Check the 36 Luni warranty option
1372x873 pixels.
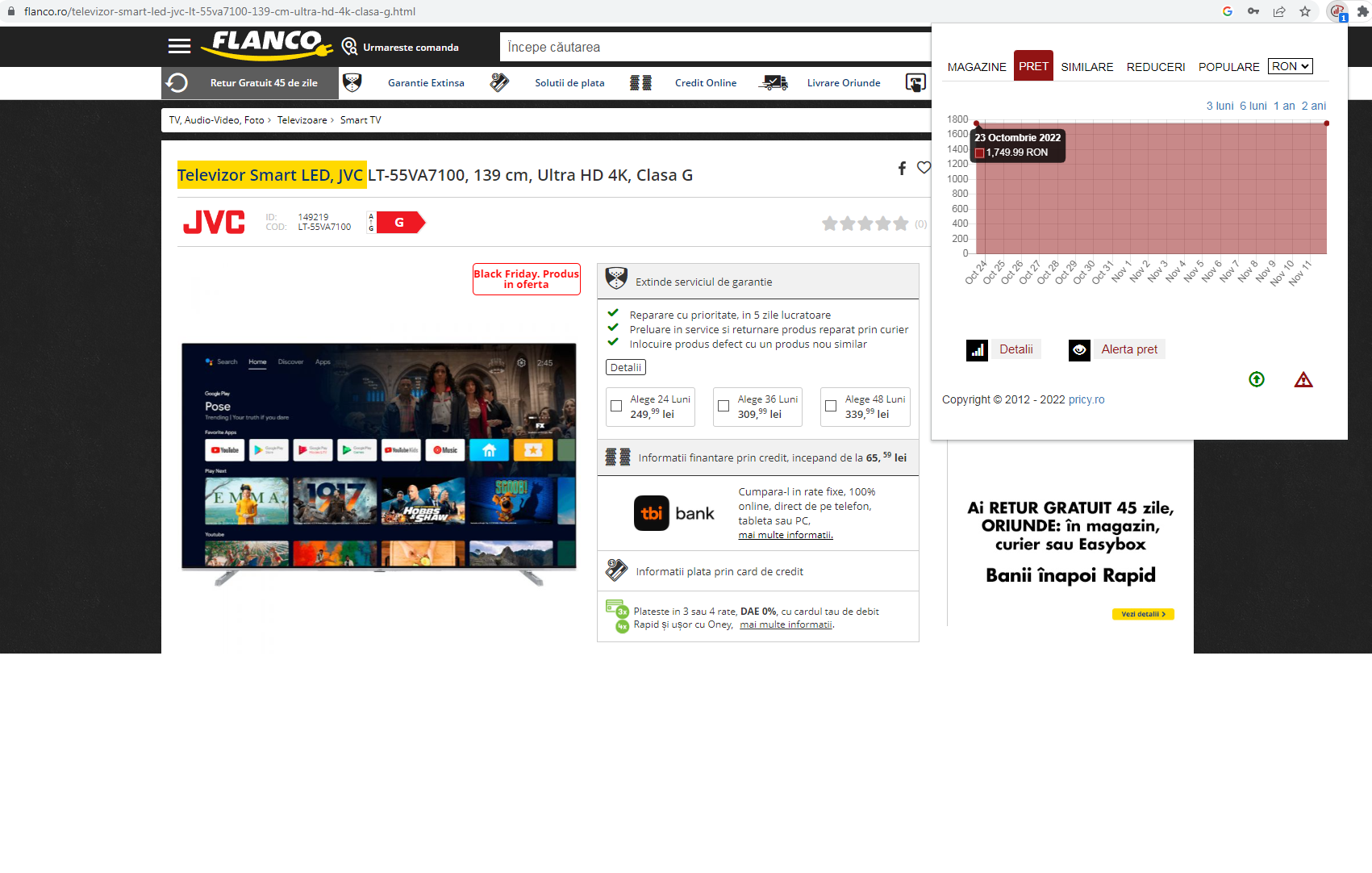[724, 407]
